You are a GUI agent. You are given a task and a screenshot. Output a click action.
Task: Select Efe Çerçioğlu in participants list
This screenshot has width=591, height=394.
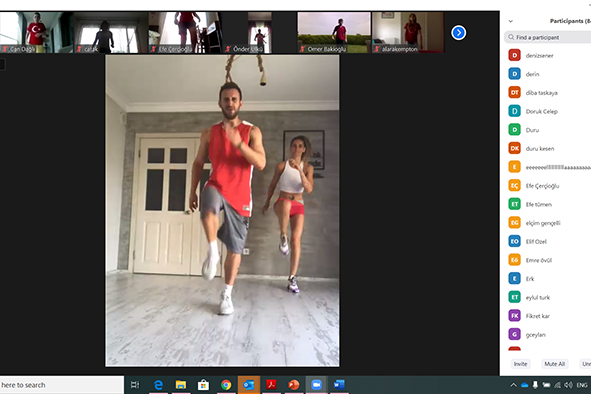(x=547, y=186)
